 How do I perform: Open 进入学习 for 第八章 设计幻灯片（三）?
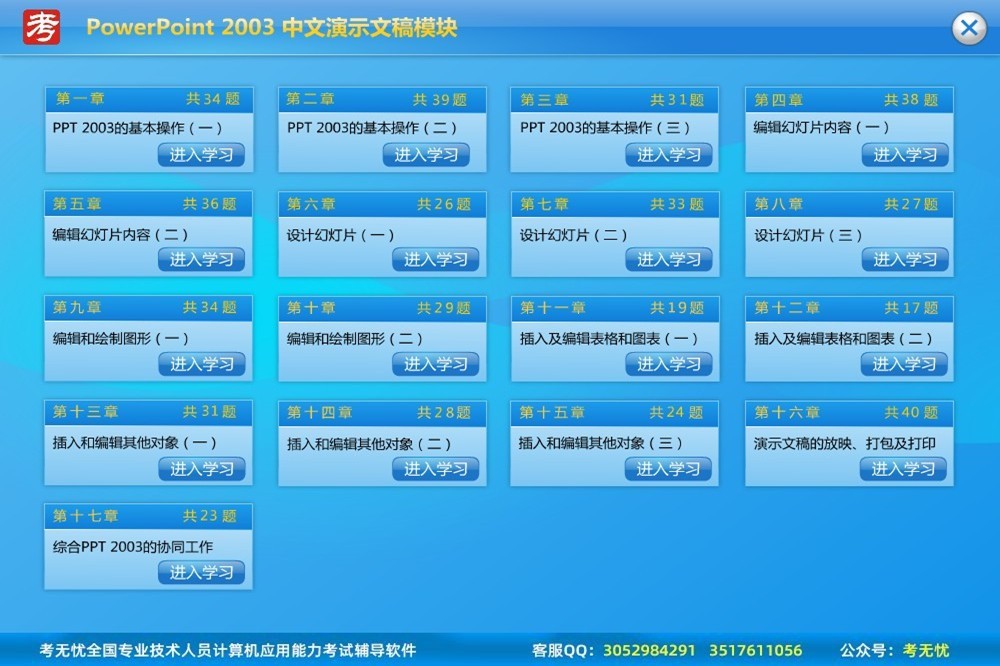[x=905, y=259]
